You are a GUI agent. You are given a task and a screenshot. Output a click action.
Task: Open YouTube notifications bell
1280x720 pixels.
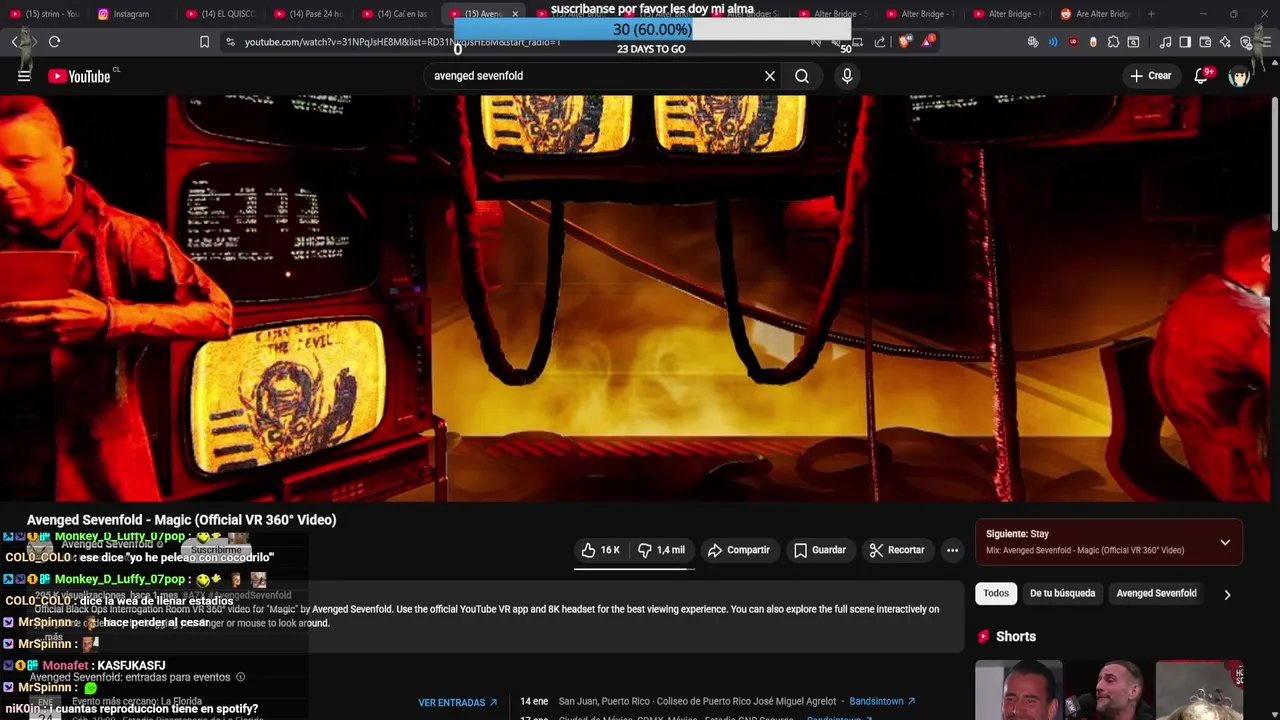[1202, 76]
